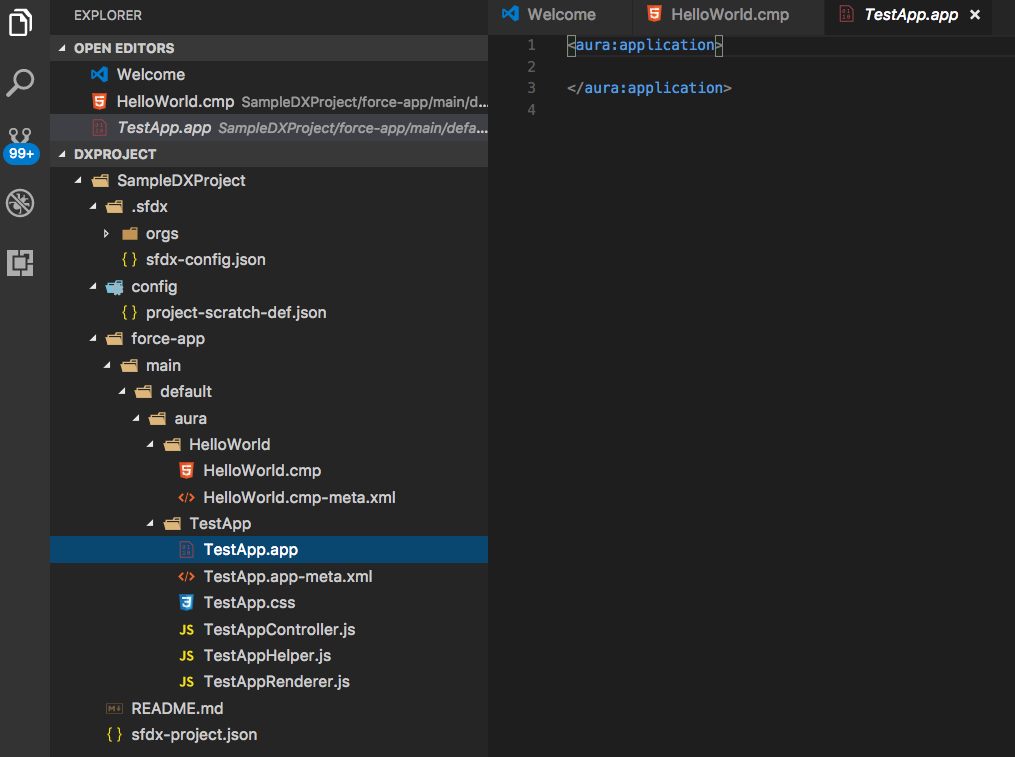Click the XML icon beside HelloWorld.cmp-meta.xml

(x=186, y=497)
